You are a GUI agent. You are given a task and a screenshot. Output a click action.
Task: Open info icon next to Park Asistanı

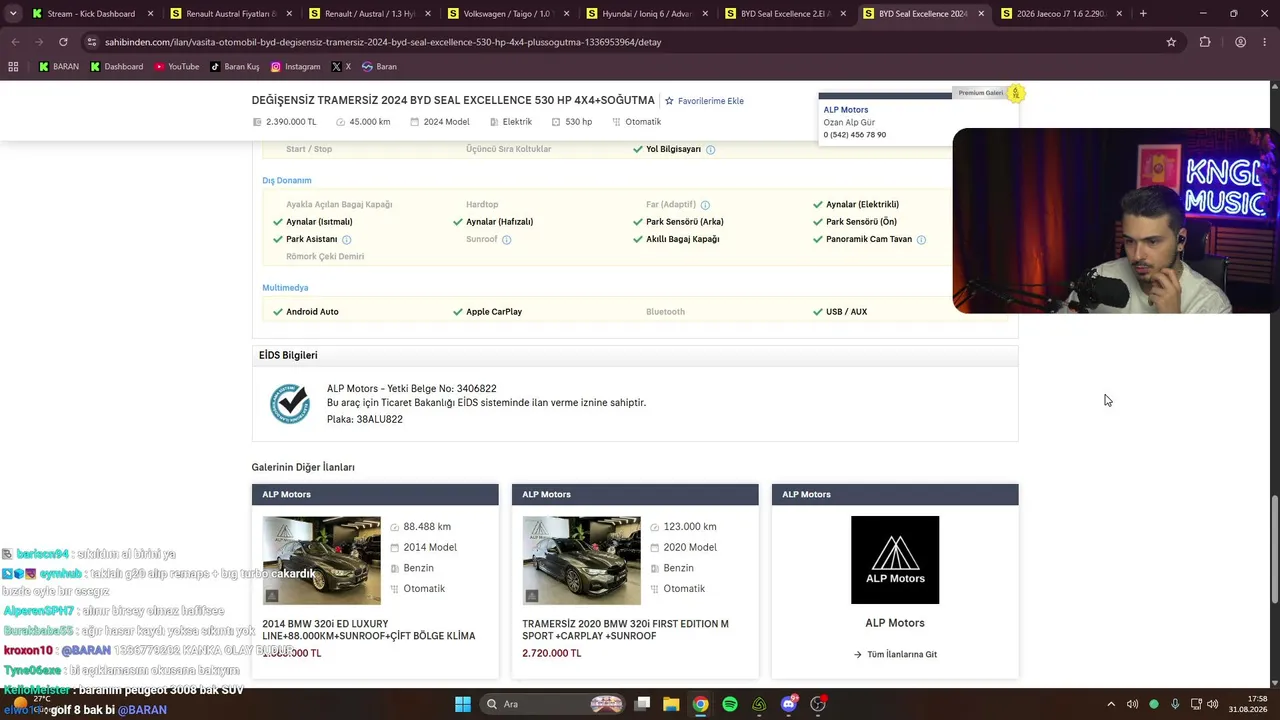coord(347,240)
